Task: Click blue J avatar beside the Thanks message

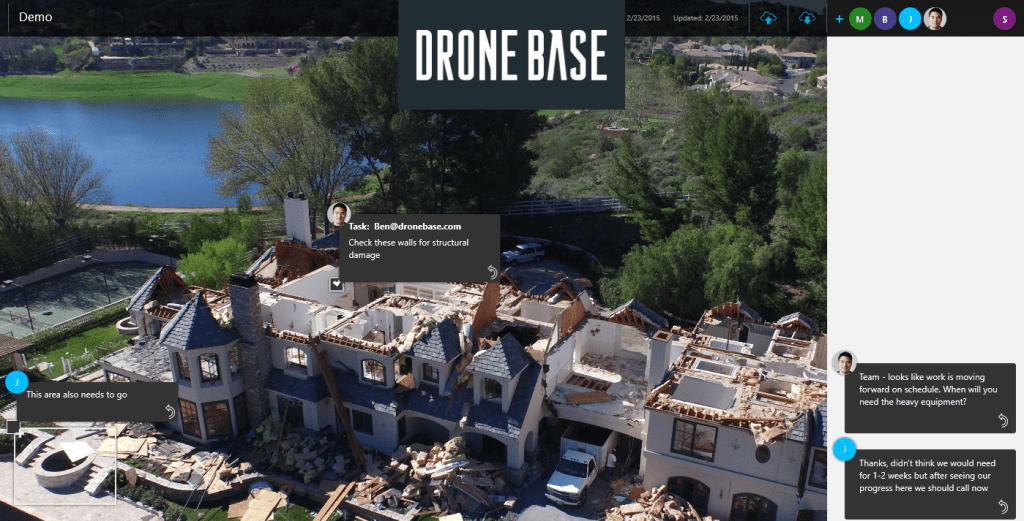Action: (844, 449)
